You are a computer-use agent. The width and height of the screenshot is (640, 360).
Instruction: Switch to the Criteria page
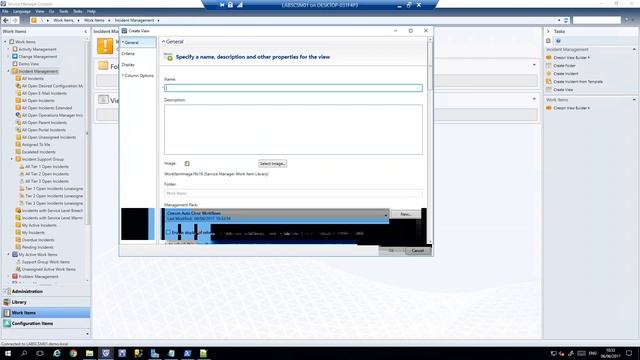128,53
